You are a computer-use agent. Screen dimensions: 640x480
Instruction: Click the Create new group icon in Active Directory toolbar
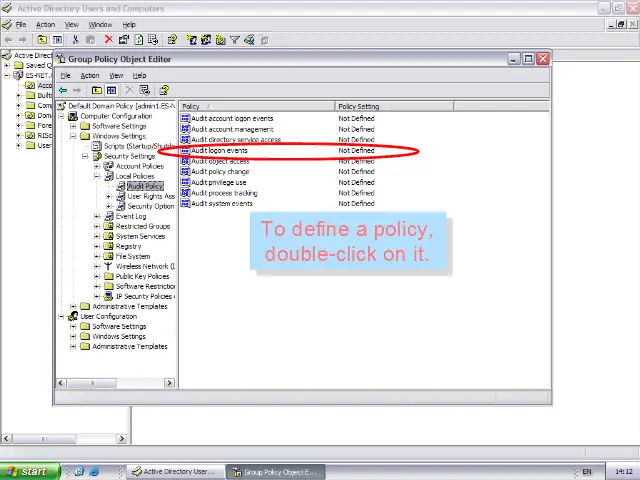(206, 40)
